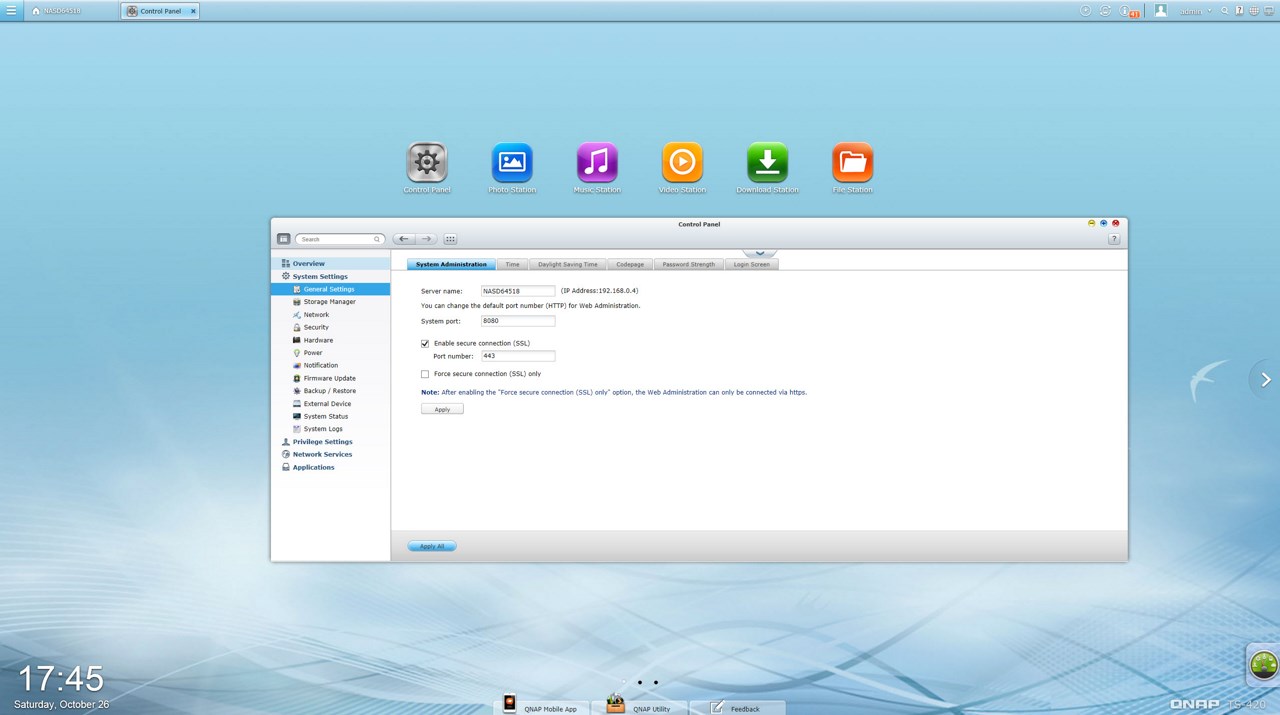View event notifications icon with 41 badge
This screenshot has height=715, width=1280.
tap(1128, 11)
